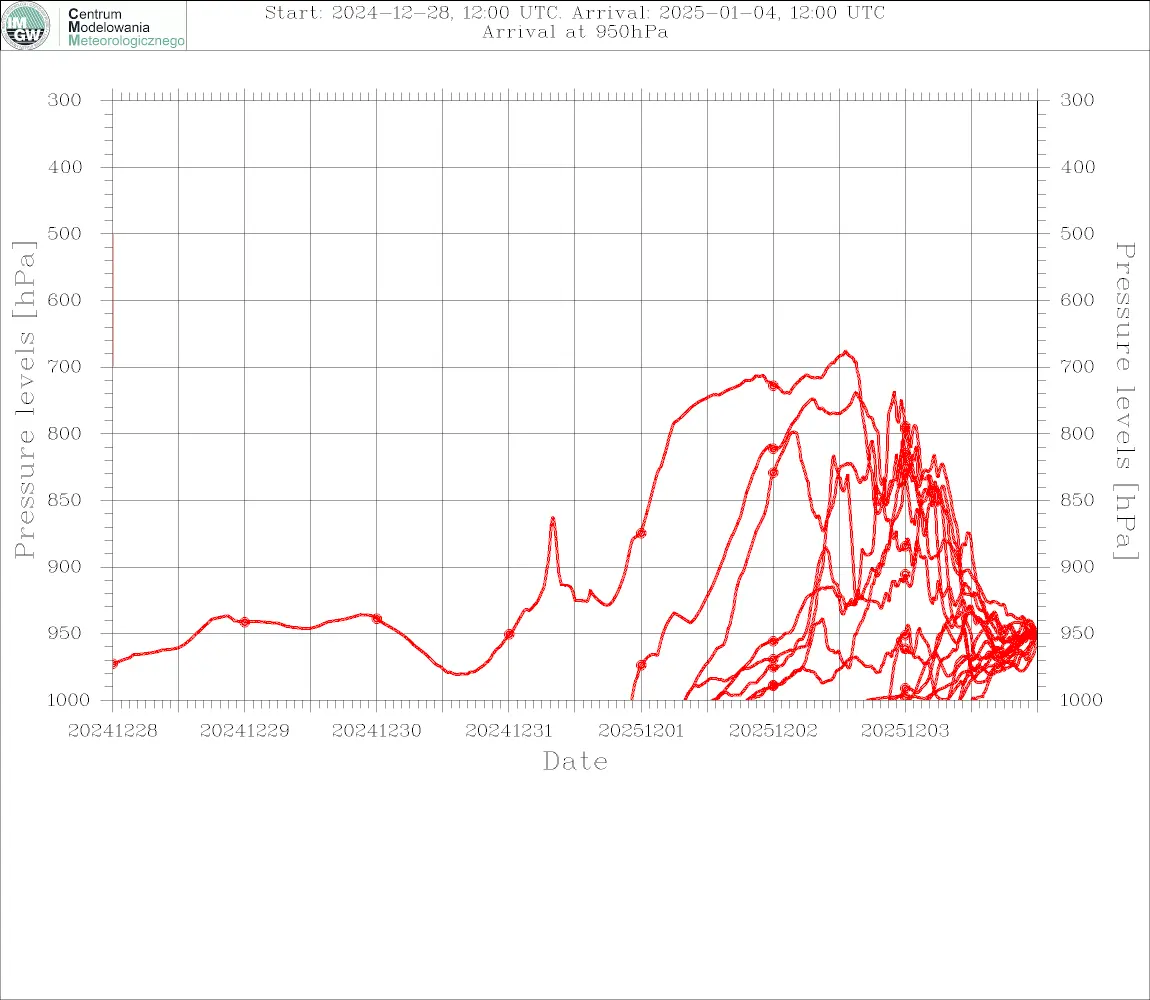Click the trajectory start marker at 20241228
This screenshot has width=1150, height=1000.
(114, 664)
